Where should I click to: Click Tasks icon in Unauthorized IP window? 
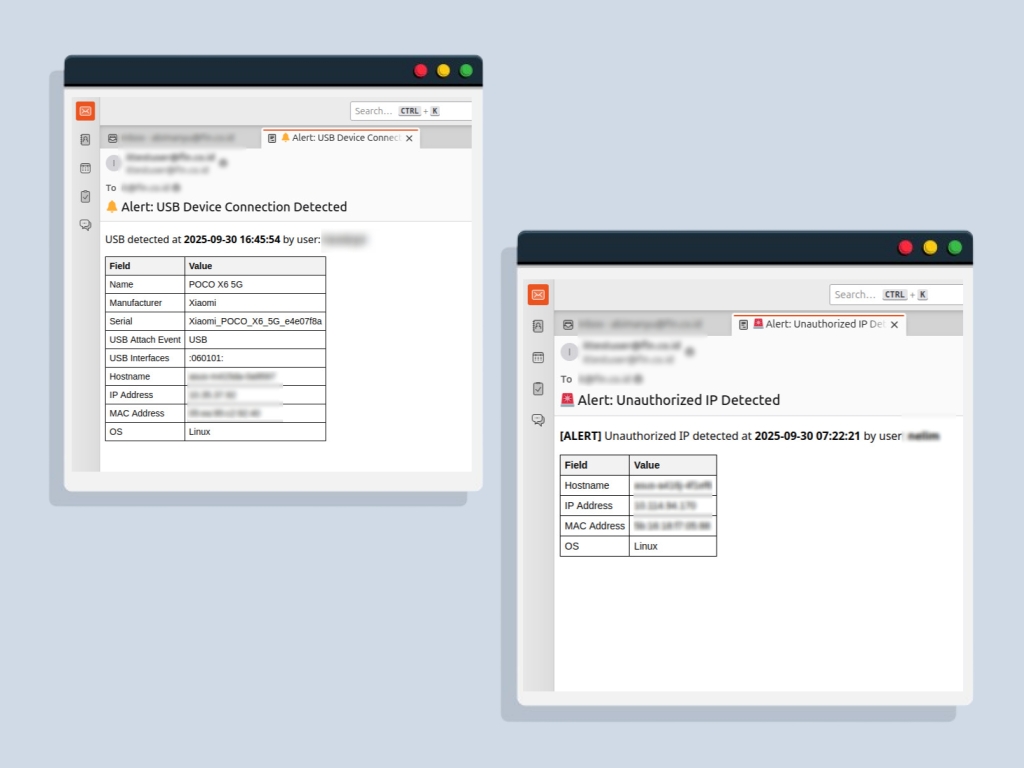[x=538, y=388]
